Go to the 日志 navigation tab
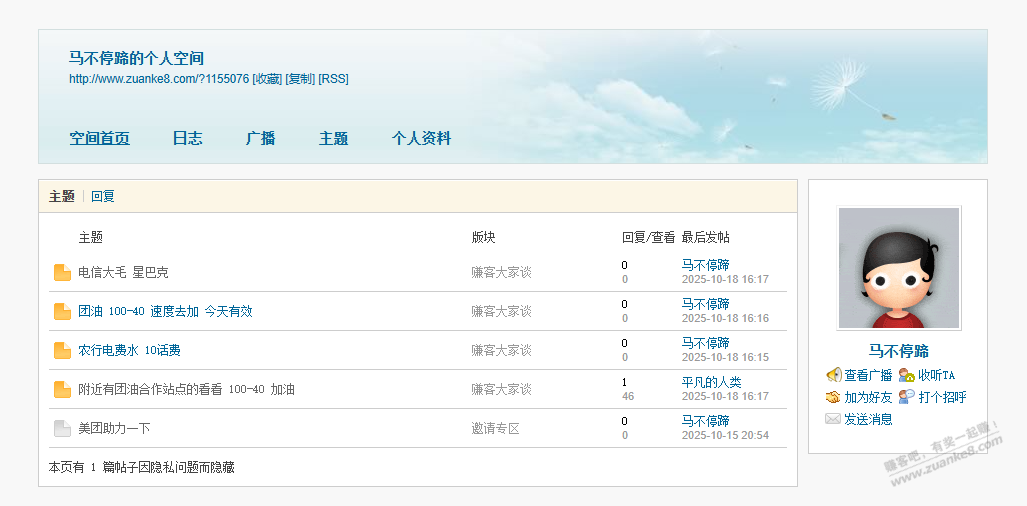Screen dimensions: 1027x506 [187, 139]
